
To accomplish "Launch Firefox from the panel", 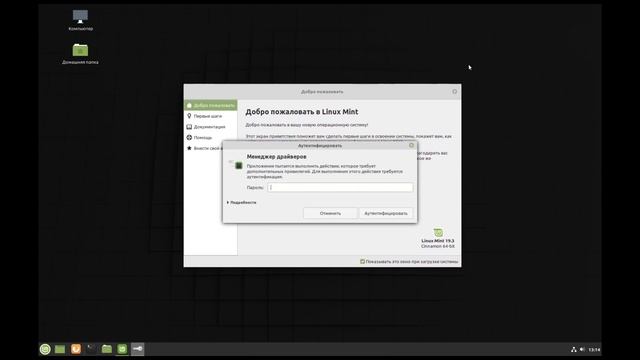I will pyautogui.click(x=76, y=349).
